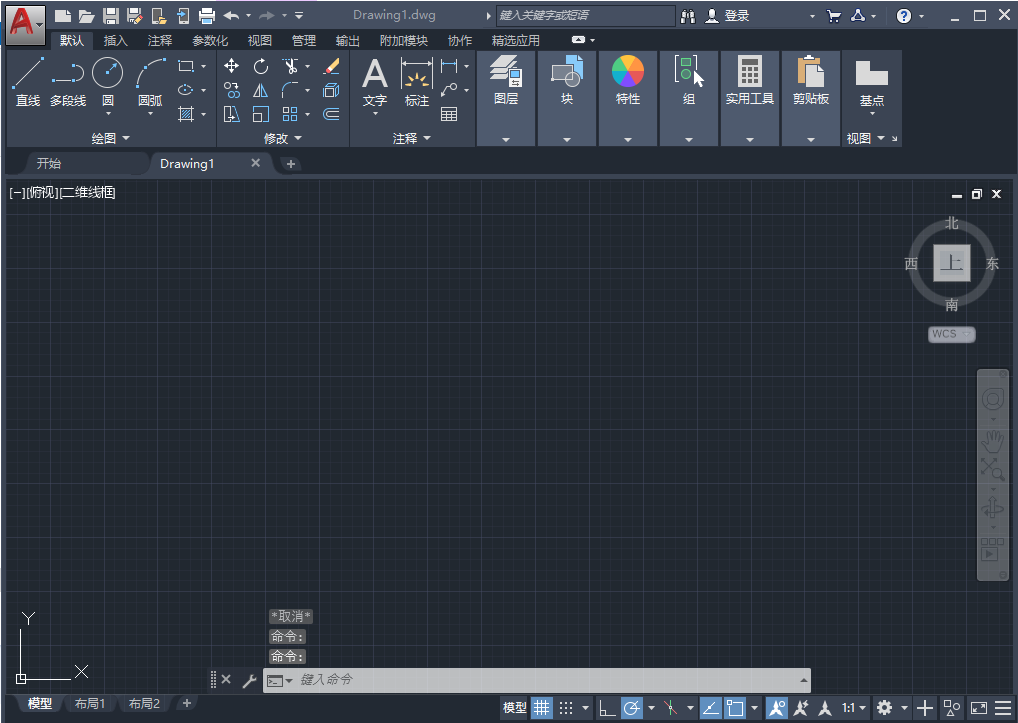Click the WCS label below ViewCube

coord(949,334)
